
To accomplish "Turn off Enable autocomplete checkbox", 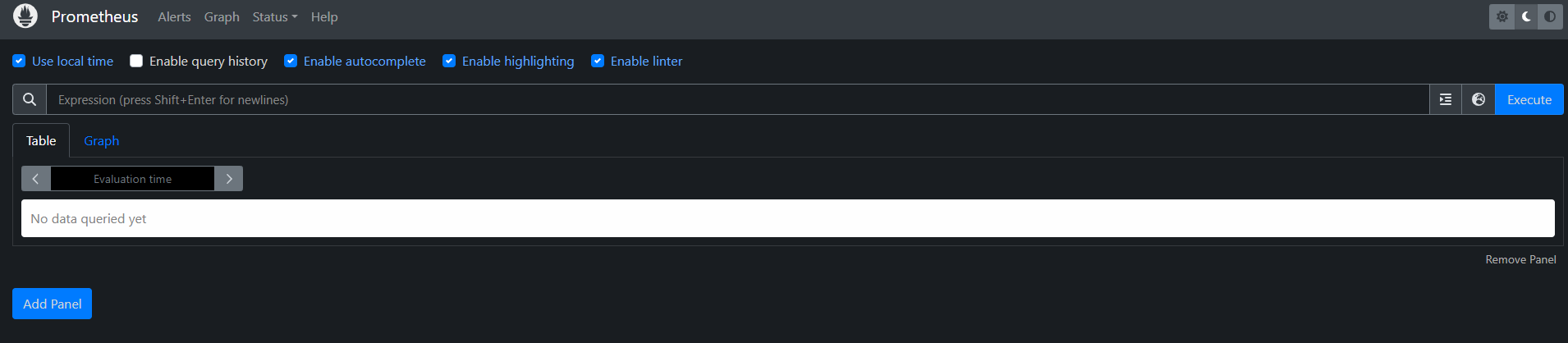I will pyautogui.click(x=291, y=61).
